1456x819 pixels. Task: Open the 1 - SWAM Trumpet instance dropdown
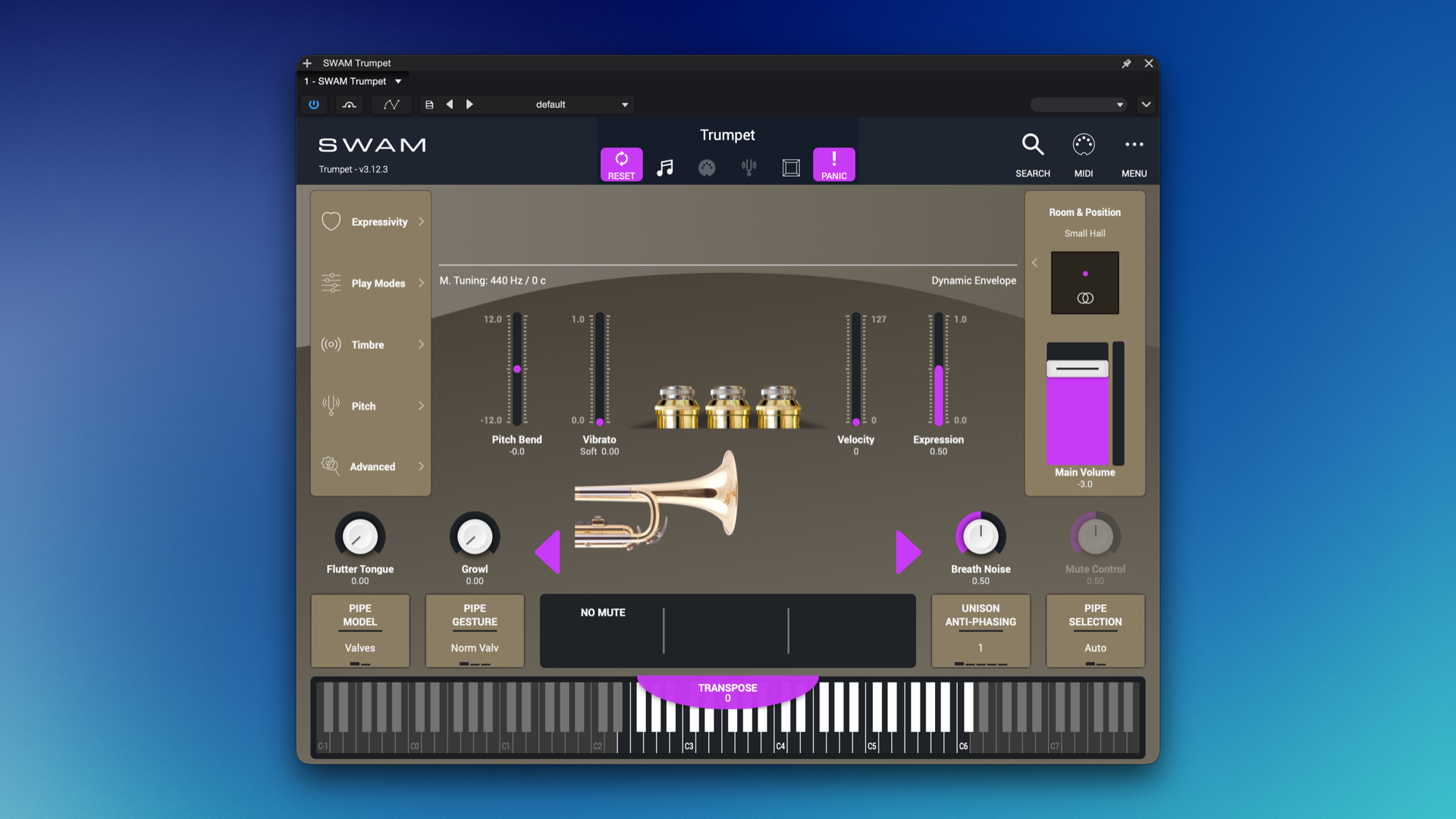353,81
